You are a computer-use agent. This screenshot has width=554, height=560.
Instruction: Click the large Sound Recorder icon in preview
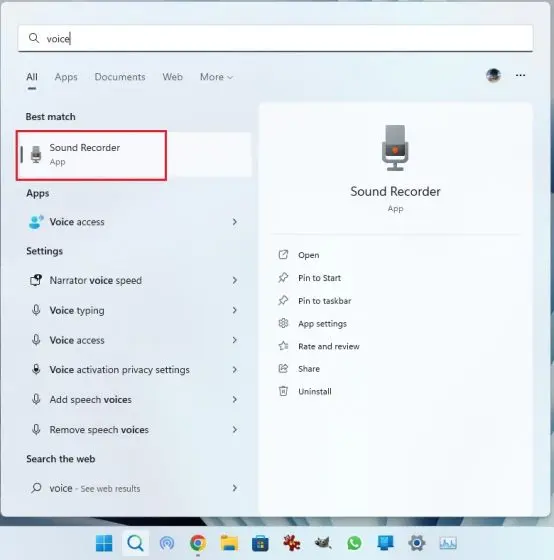(395, 148)
